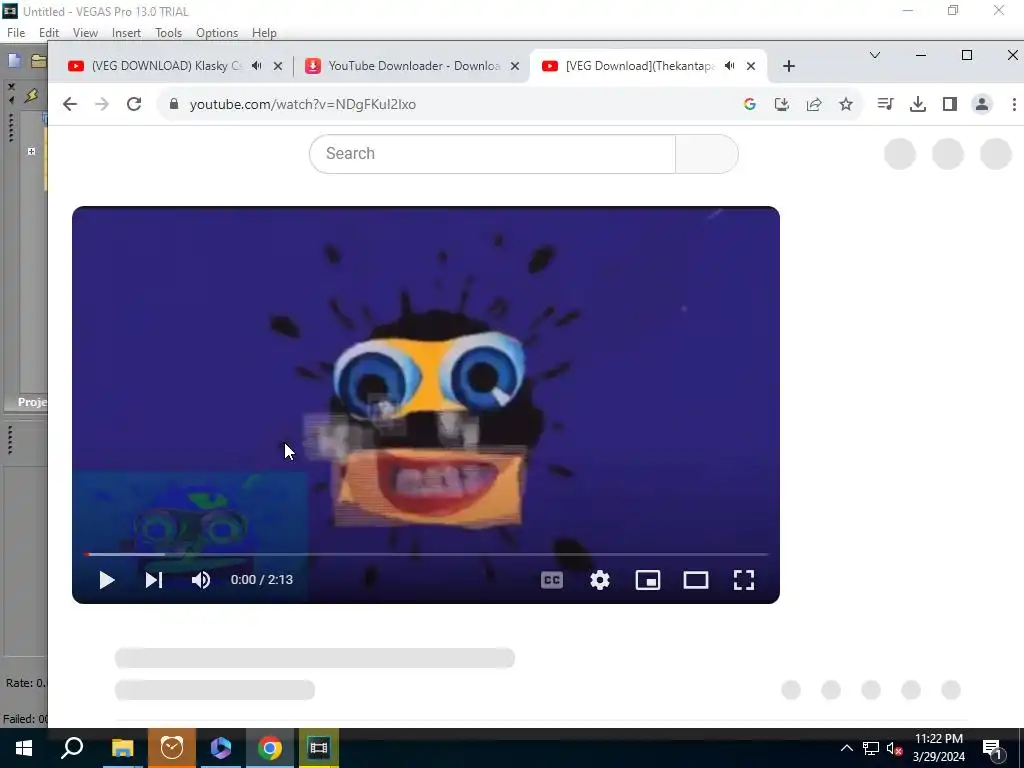The width and height of the screenshot is (1024, 768).
Task: Close the YouTube Downloader tab
Action: click(515, 66)
